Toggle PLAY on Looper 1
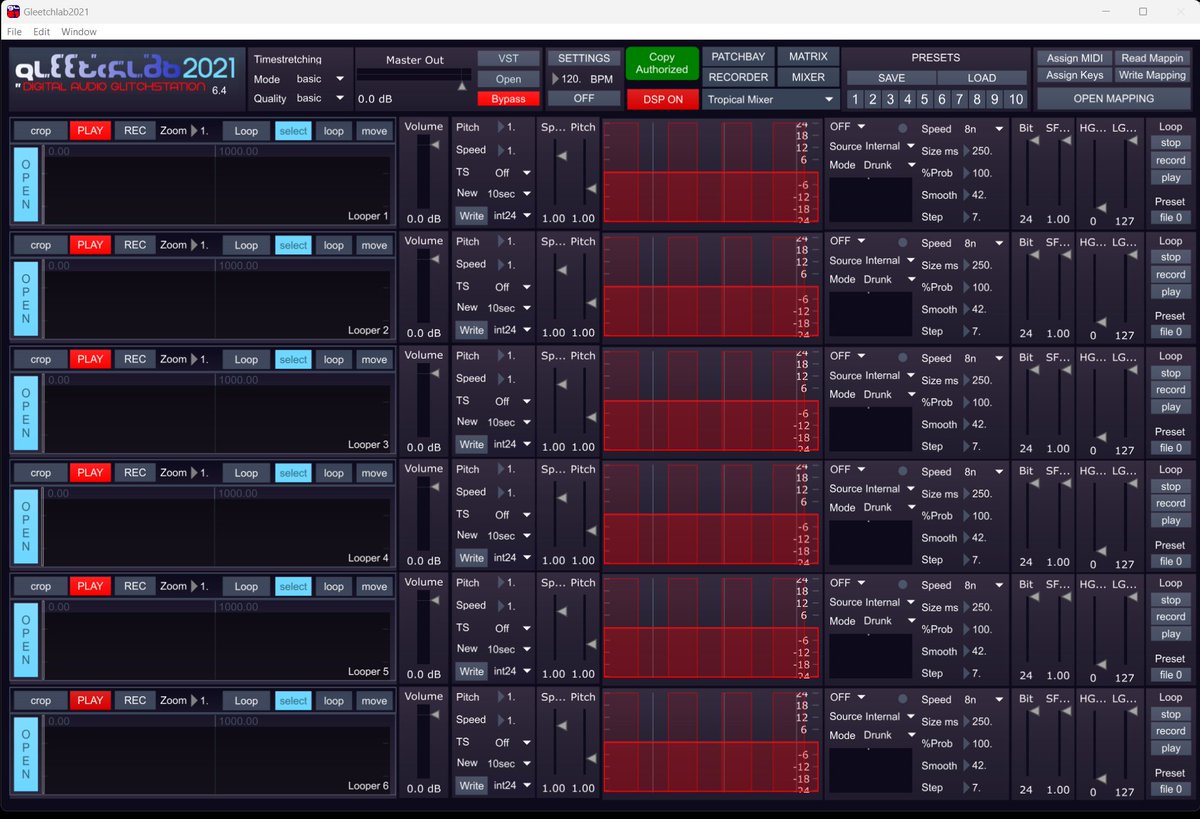The image size is (1200, 819). [x=90, y=131]
